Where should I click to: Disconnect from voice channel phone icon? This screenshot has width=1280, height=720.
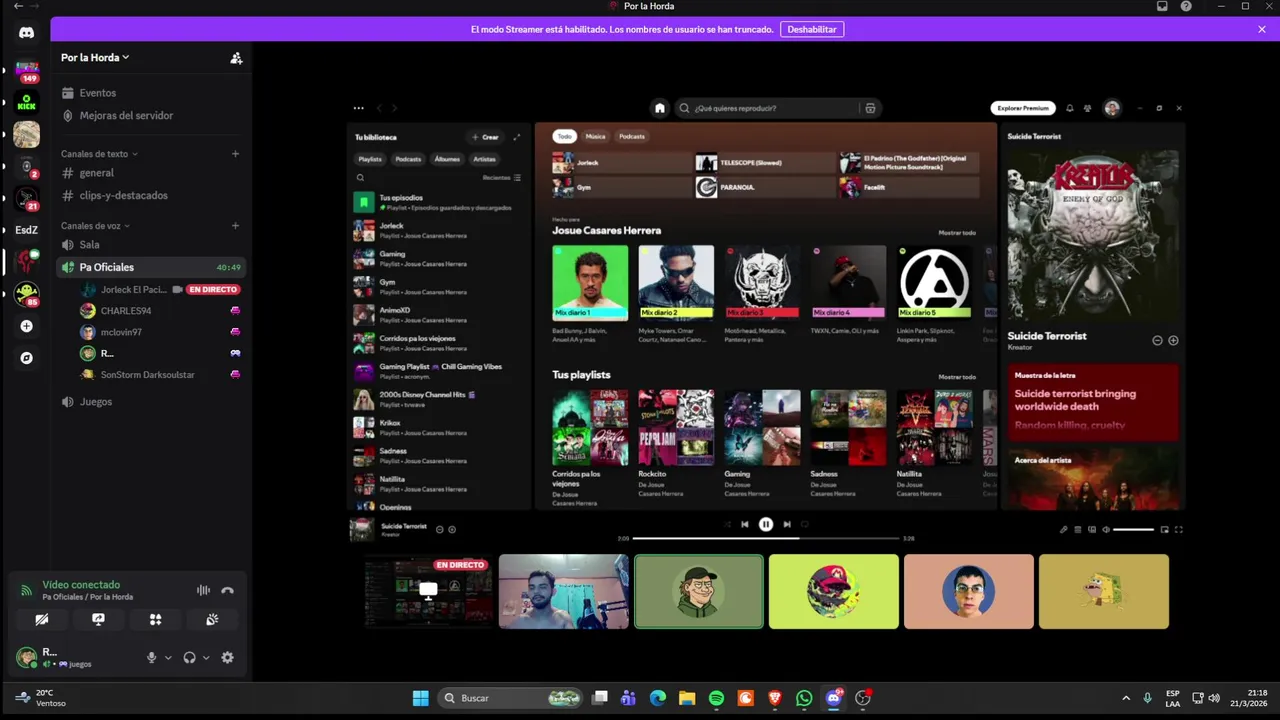[x=227, y=591]
